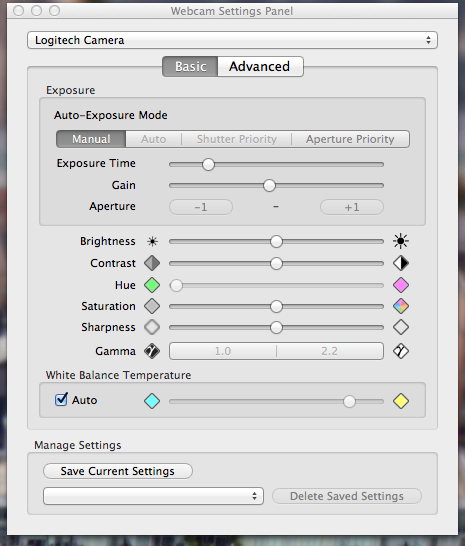The height and width of the screenshot is (546, 465).
Task: Click the window minimize button in title bar
Action: (37, 11)
